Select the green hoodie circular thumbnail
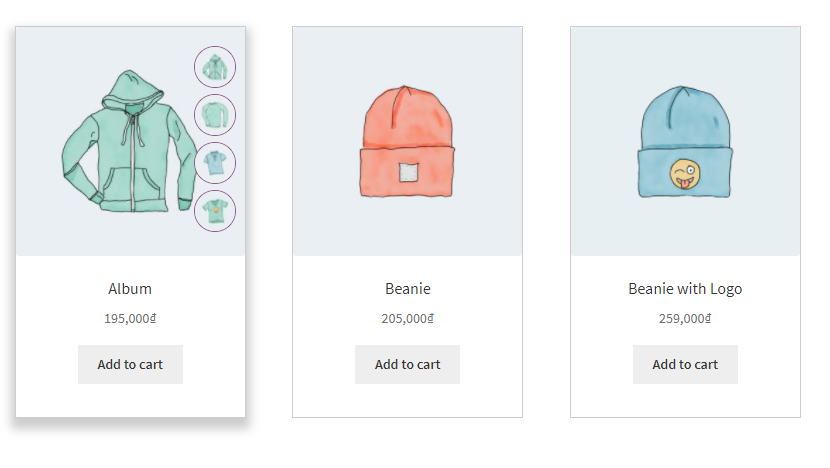This screenshot has height=468, width=830. [x=215, y=67]
